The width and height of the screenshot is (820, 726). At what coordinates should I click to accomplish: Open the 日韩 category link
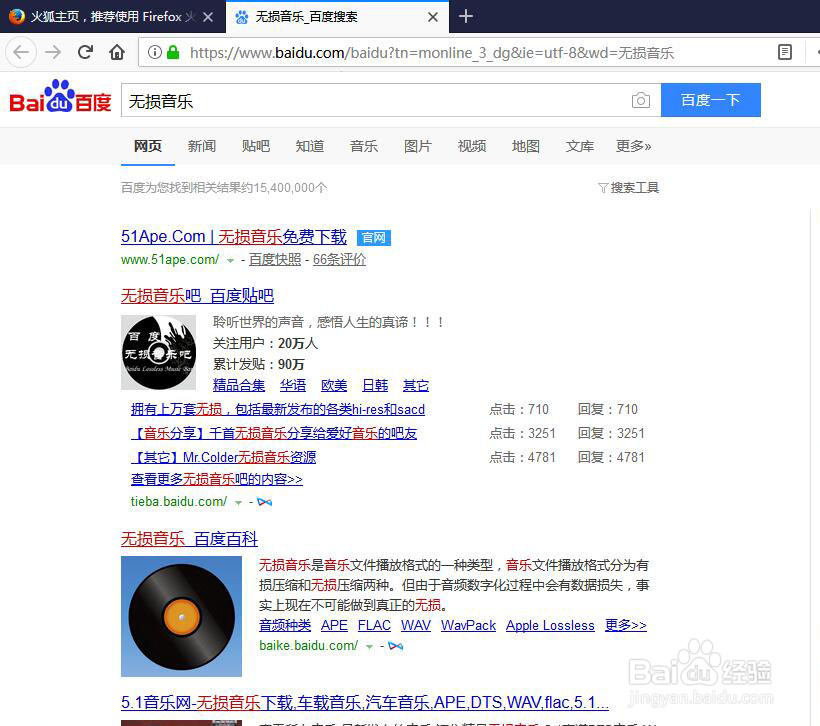coord(375,385)
